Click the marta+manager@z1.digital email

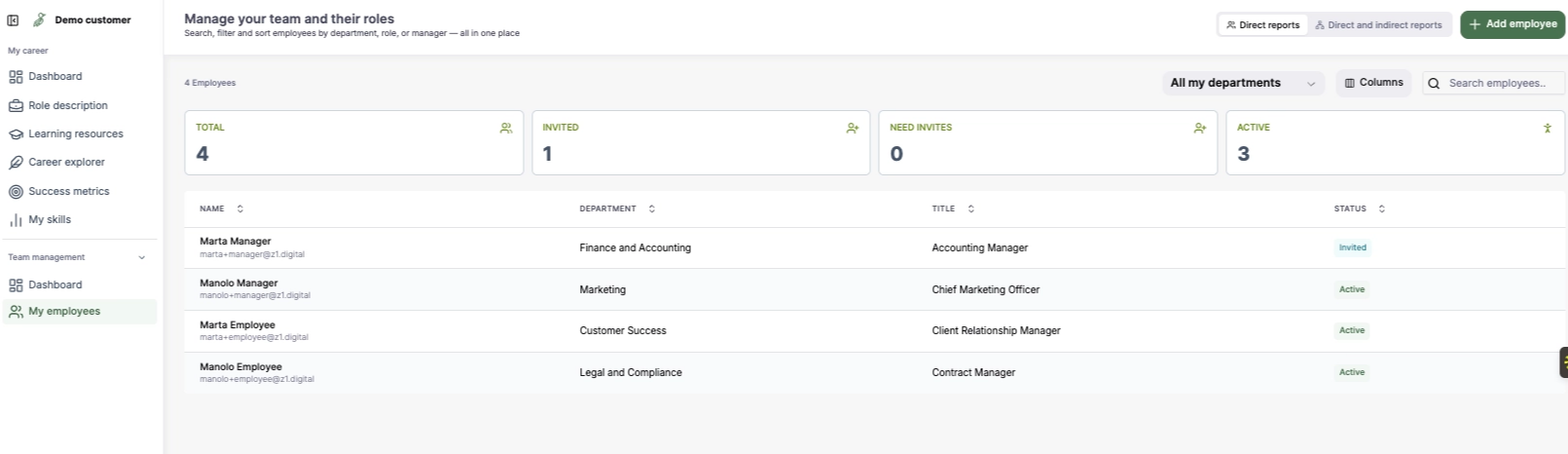tap(252, 254)
